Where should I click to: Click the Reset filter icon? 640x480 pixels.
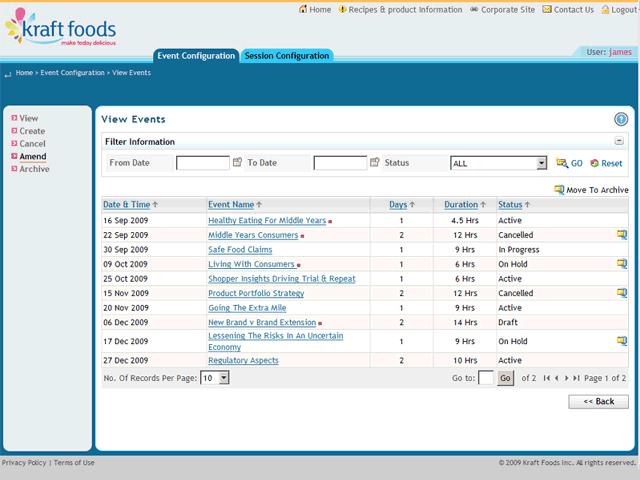pyautogui.click(x=594, y=163)
